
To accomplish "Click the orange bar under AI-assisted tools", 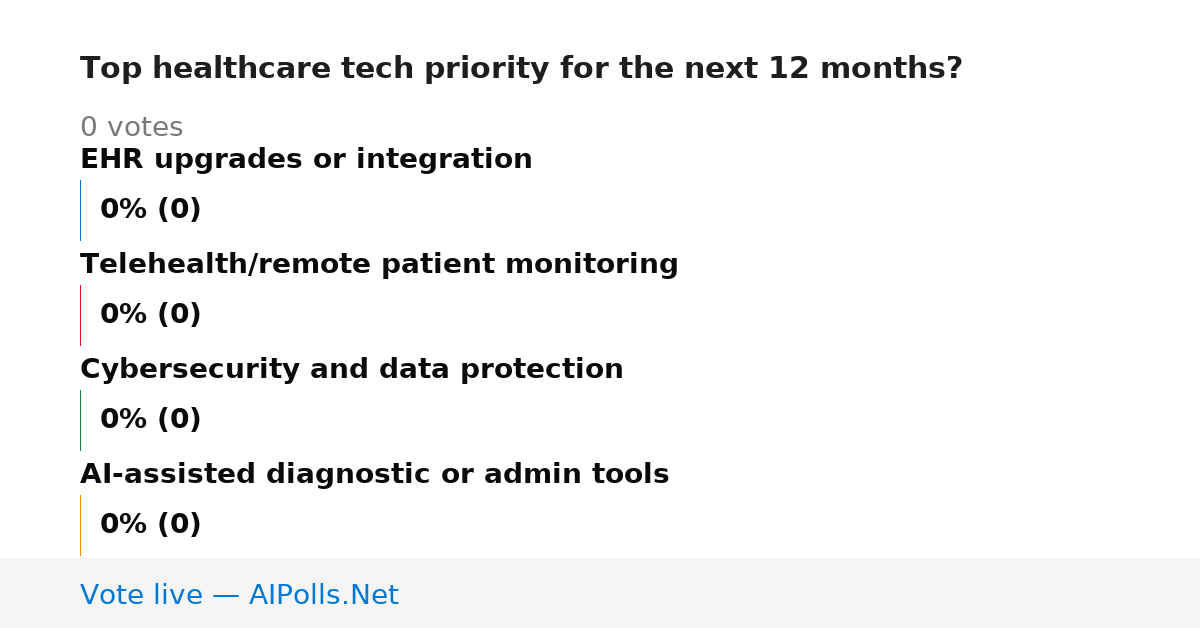I will pyautogui.click(x=80, y=525).
